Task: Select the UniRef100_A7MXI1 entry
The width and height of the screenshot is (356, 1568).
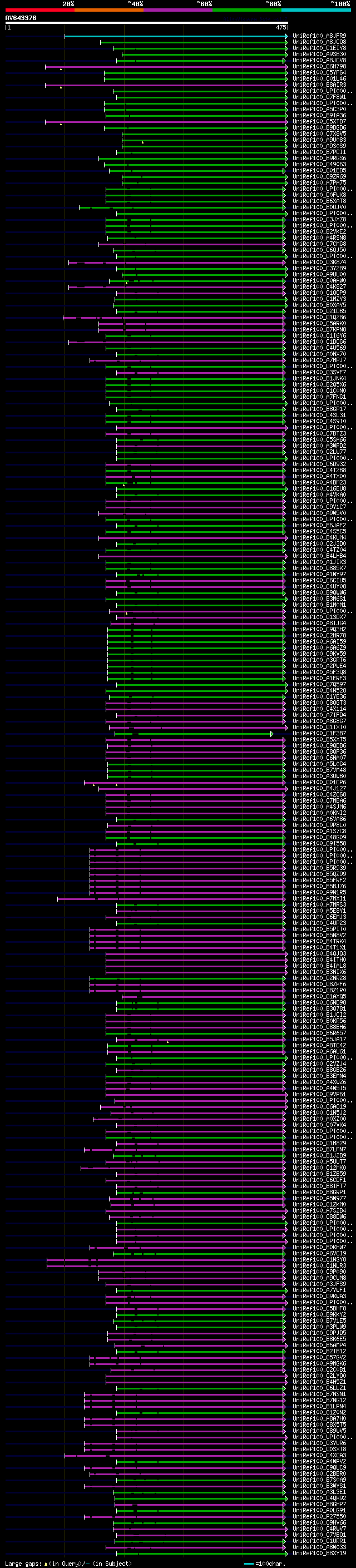Action: 319,898
